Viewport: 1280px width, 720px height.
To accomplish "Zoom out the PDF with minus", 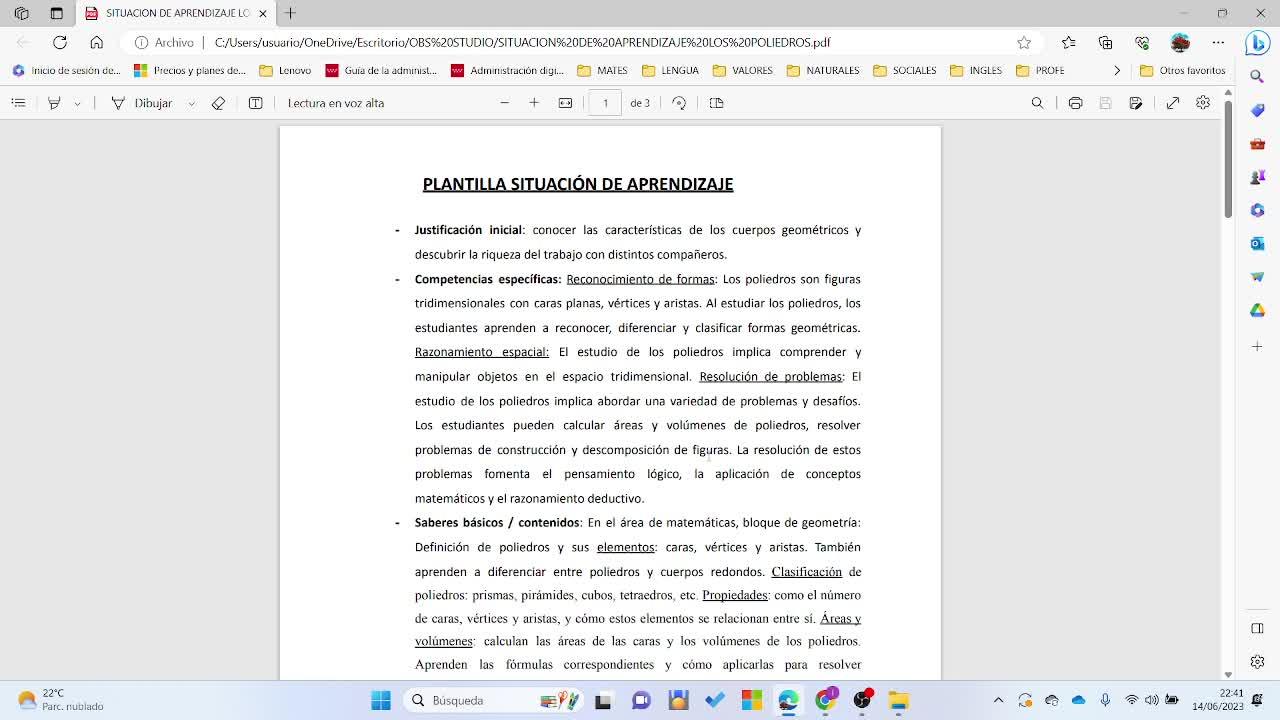I will pos(504,103).
